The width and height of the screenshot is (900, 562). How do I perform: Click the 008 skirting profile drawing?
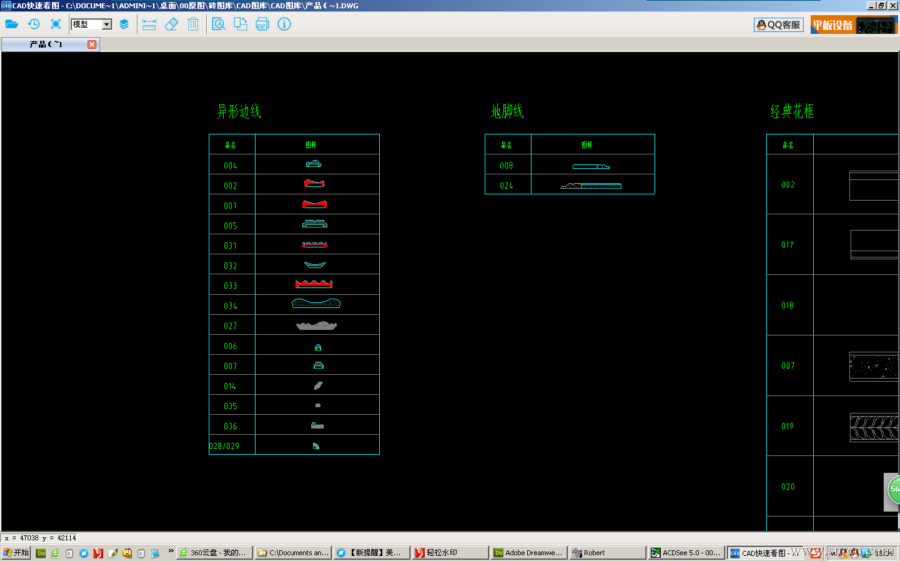[x=591, y=166]
